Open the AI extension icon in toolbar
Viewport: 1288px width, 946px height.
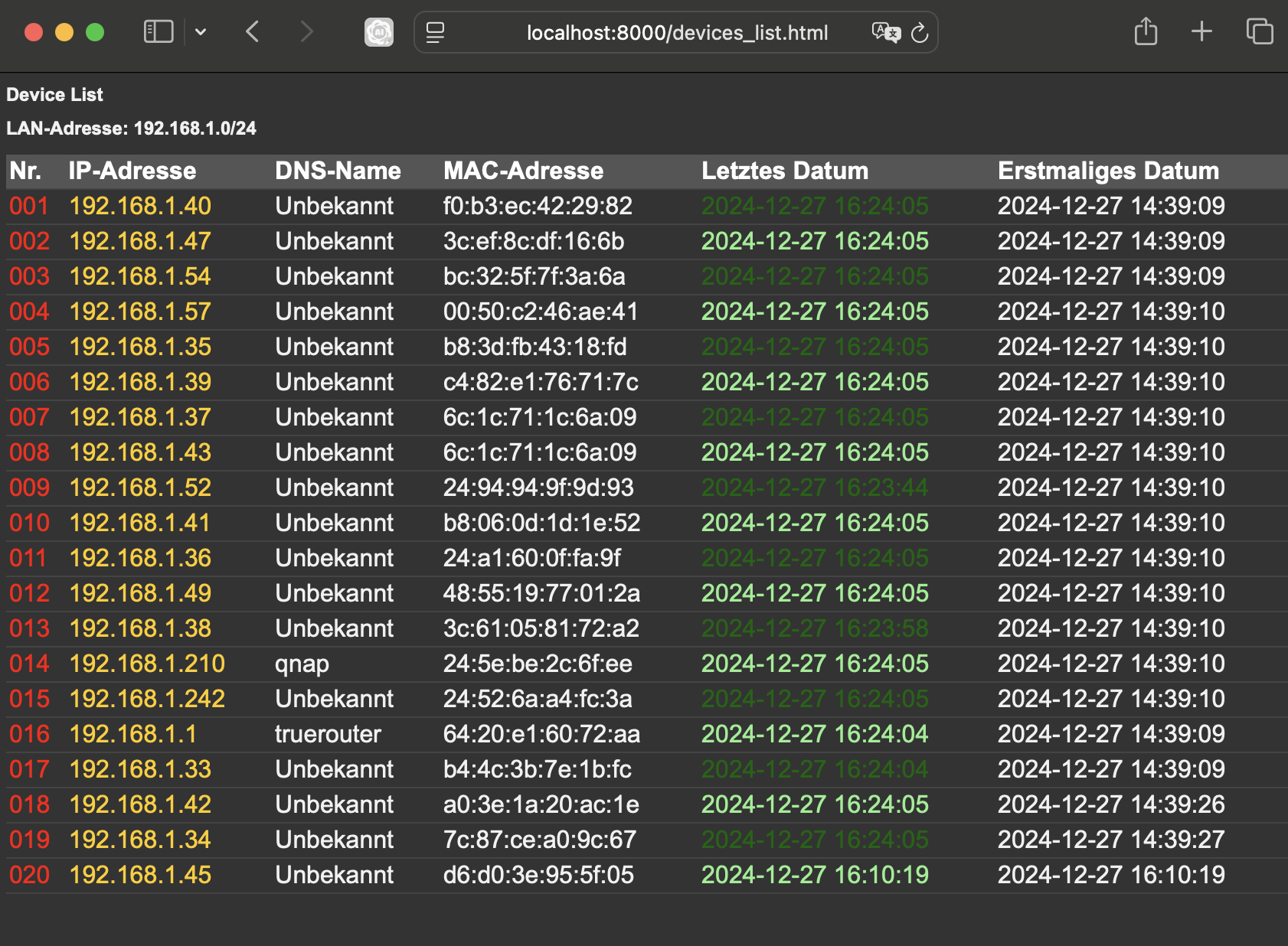pos(379,32)
